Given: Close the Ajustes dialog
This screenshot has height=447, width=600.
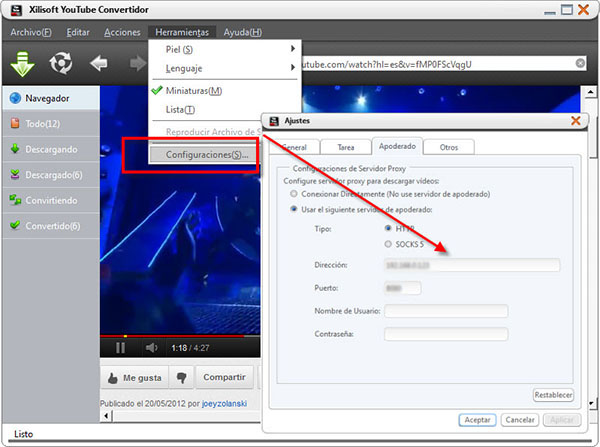Looking at the screenshot, I should tap(576, 121).
